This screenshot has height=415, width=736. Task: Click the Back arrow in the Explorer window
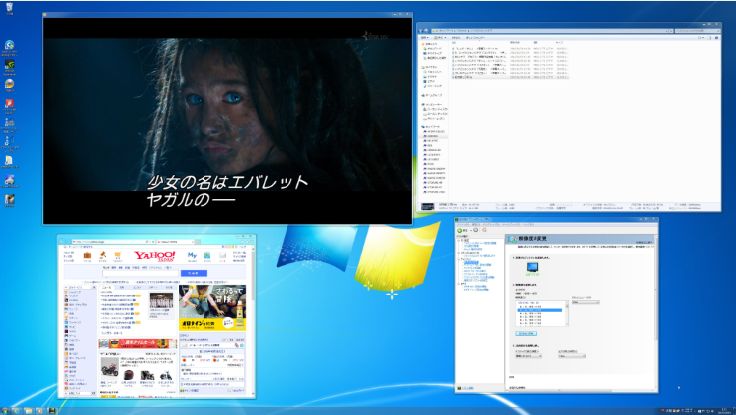click(420, 31)
